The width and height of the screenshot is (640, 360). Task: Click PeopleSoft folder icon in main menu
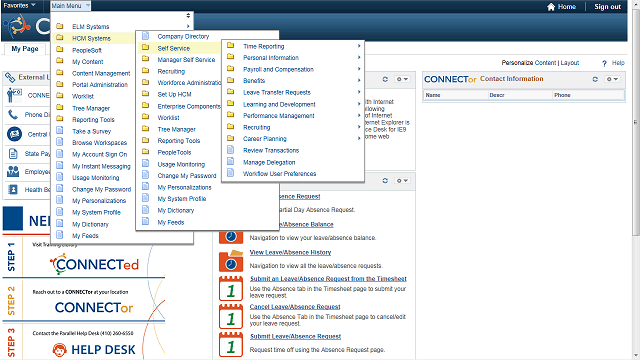click(60, 49)
